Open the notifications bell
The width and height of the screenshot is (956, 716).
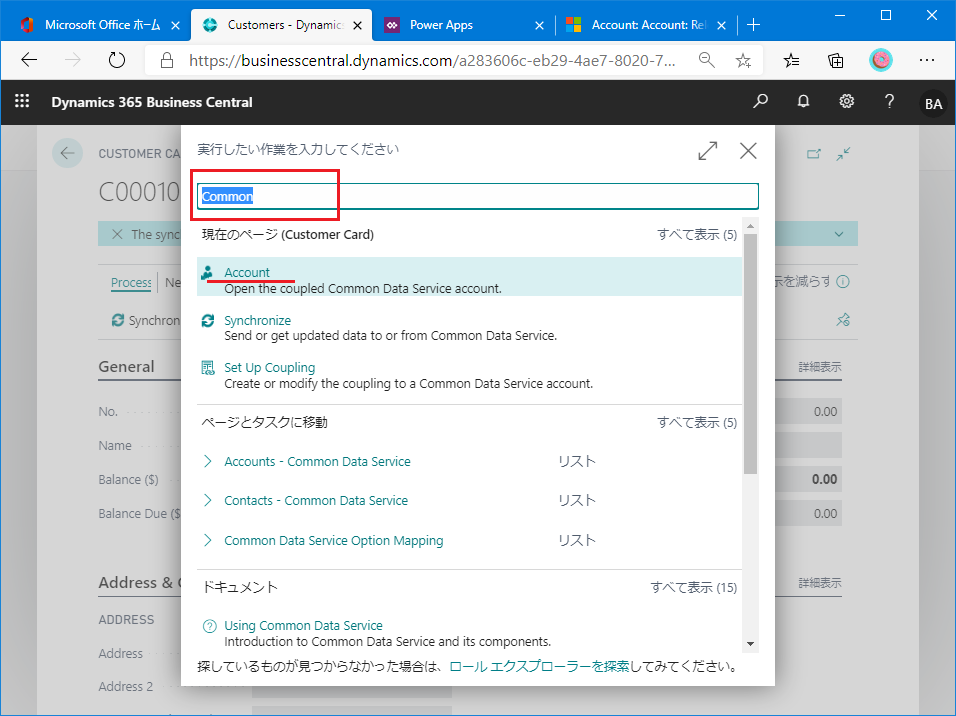tap(804, 101)
